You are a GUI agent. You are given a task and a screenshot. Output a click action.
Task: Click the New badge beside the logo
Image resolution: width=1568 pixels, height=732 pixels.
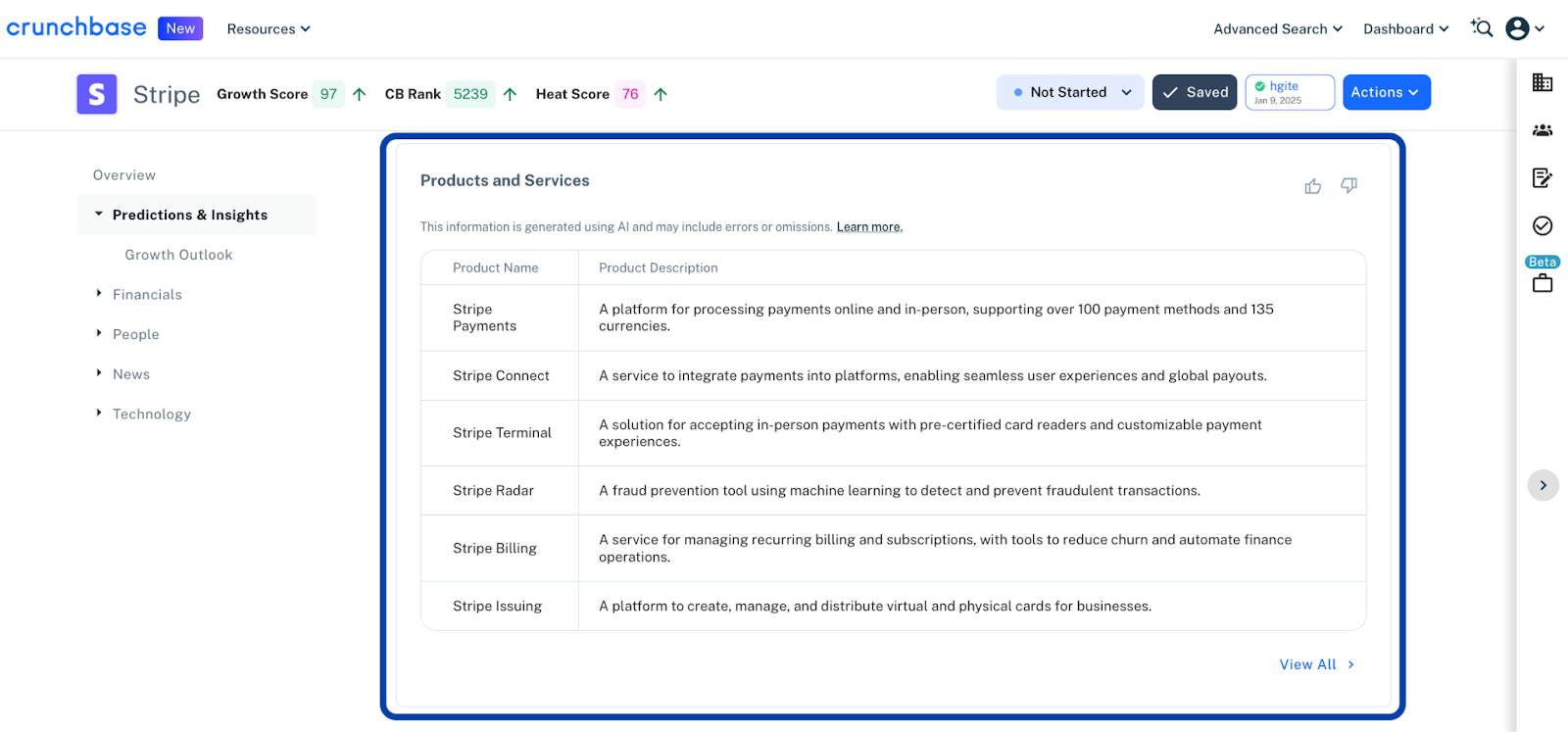pyautogui.click(x=180, y=28)
